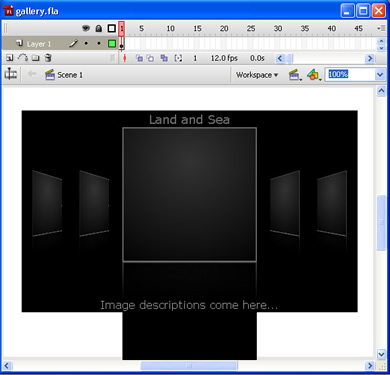Open Modify Onion Markers

178,58
